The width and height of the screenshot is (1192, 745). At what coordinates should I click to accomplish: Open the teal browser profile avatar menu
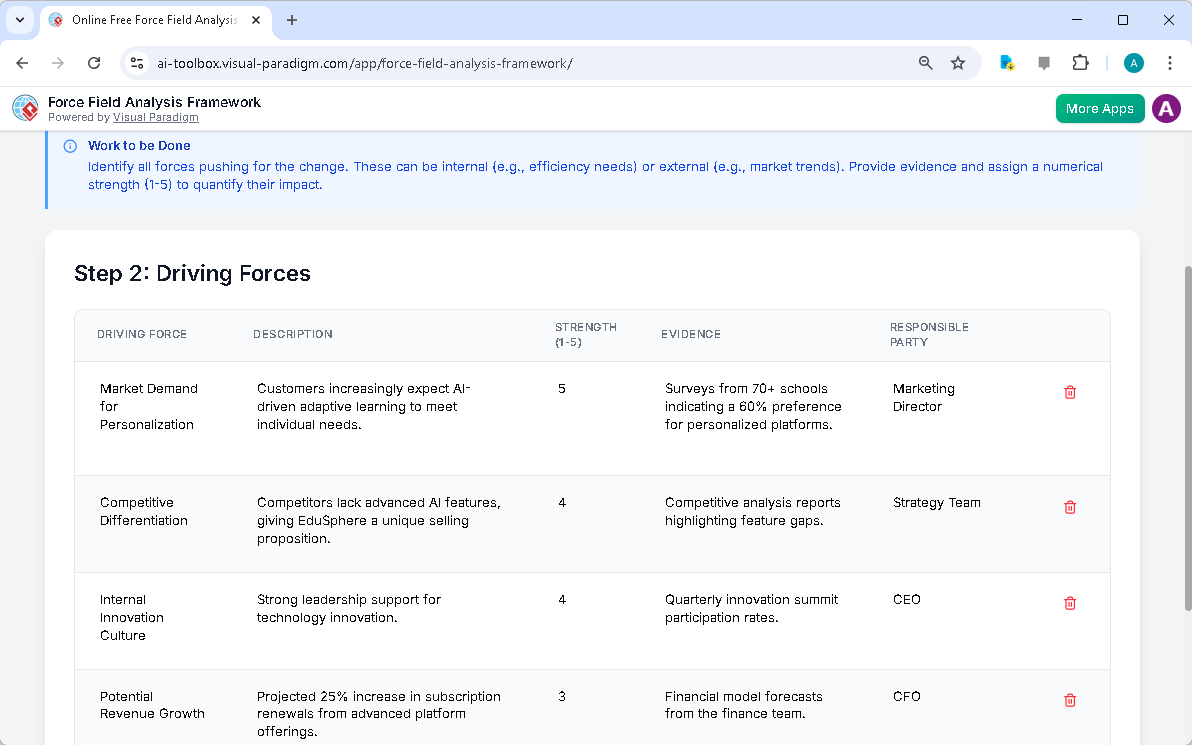pos(1133,62)
